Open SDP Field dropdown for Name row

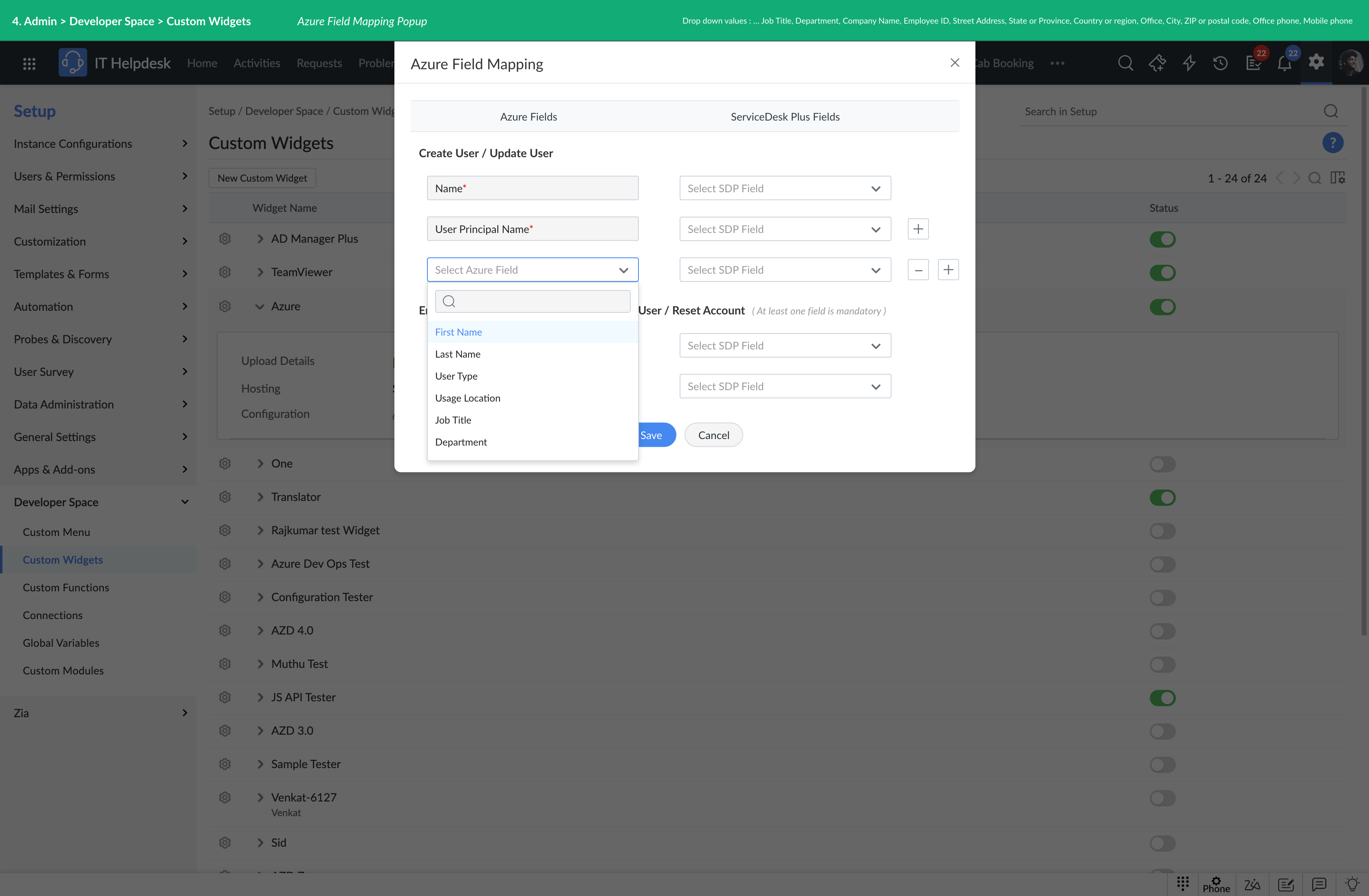point(785,188)
